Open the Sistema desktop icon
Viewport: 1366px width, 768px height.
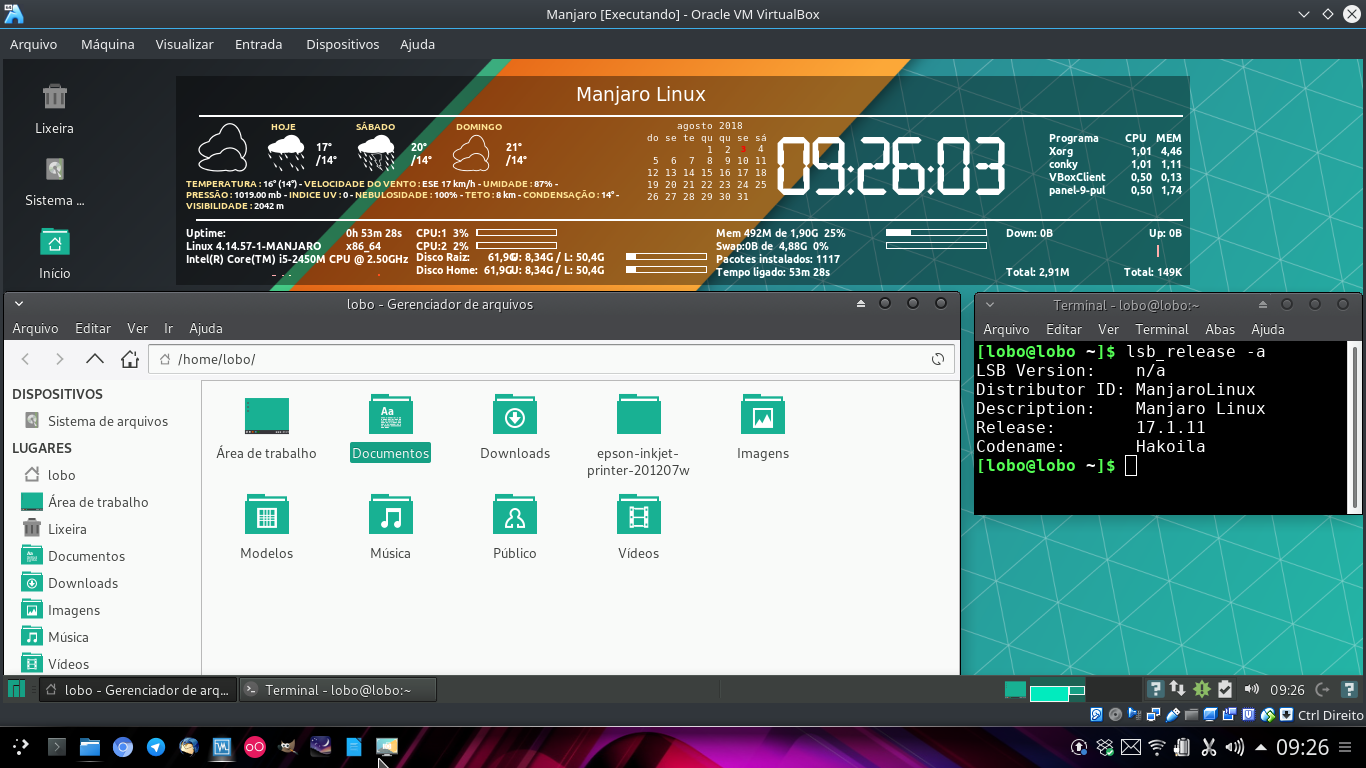pos(55,181)
